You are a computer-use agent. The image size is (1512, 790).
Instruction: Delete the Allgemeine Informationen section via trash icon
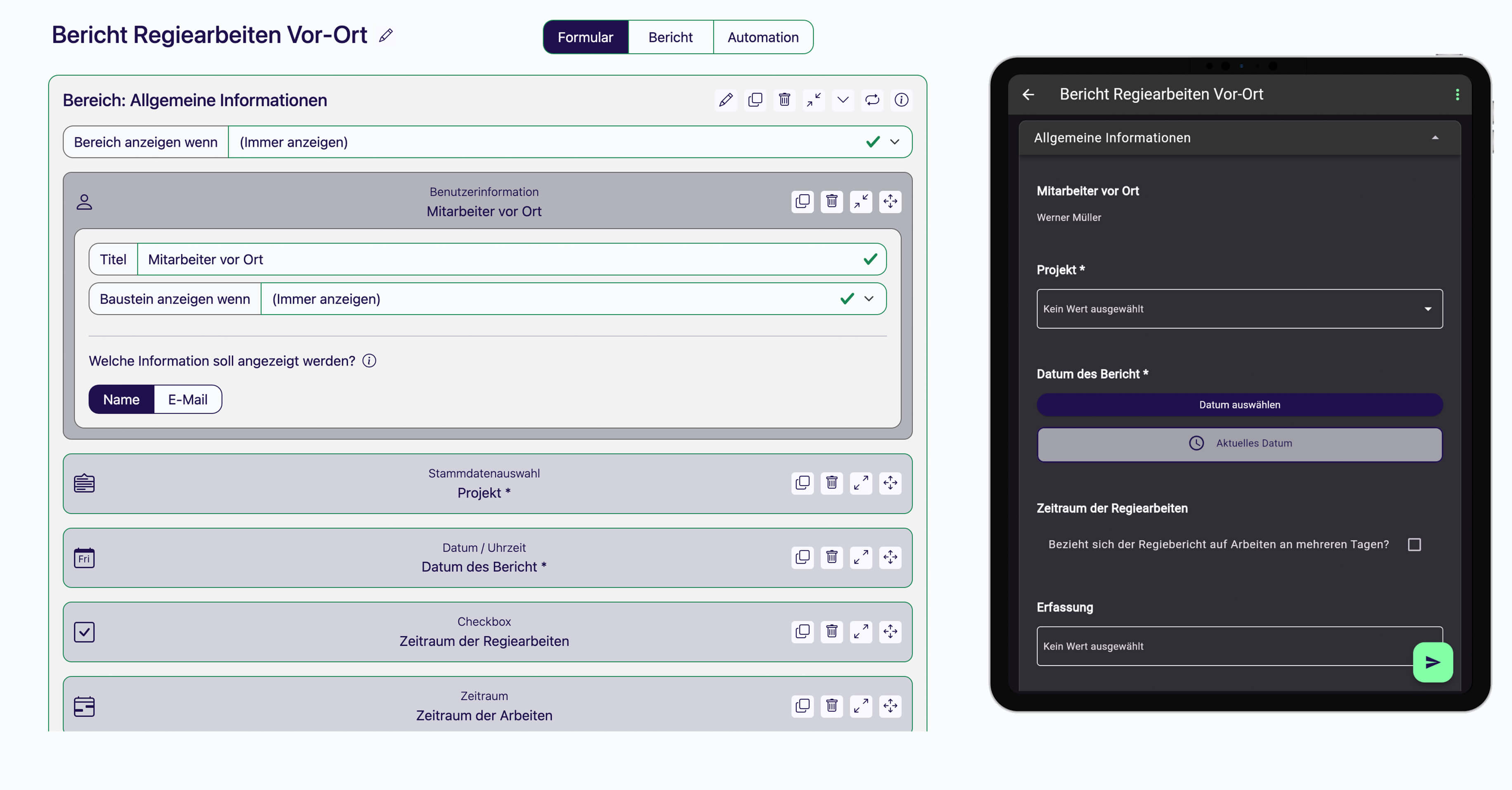(x=784, y=100)
